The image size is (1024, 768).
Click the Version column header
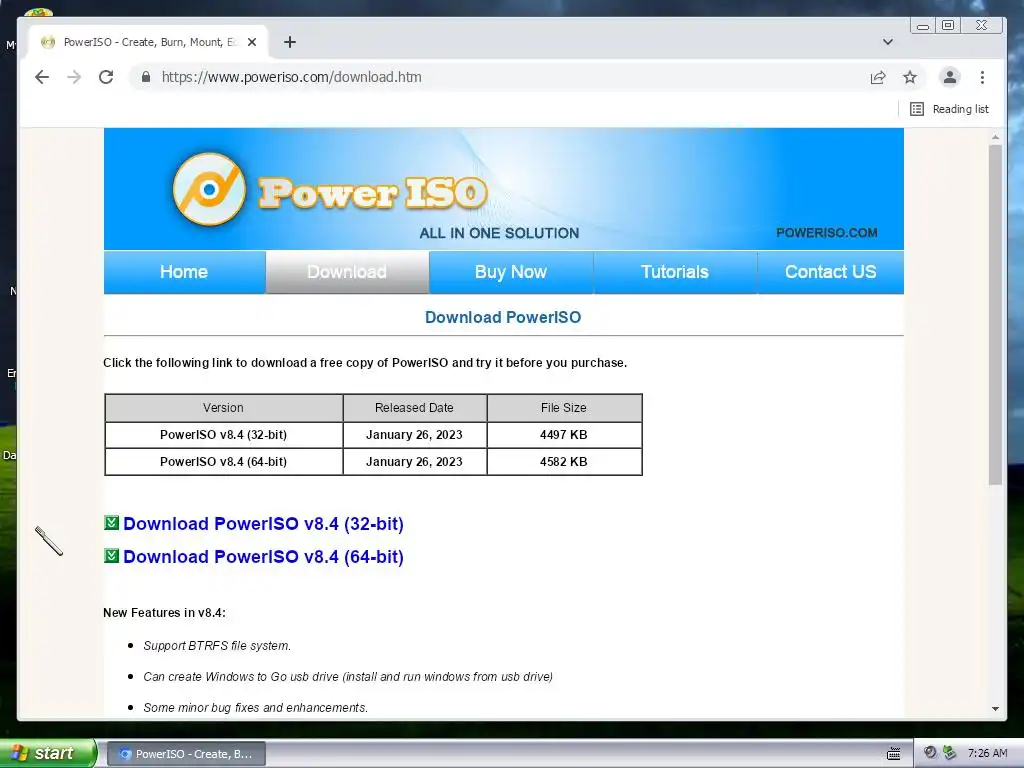tap(223, 408)
